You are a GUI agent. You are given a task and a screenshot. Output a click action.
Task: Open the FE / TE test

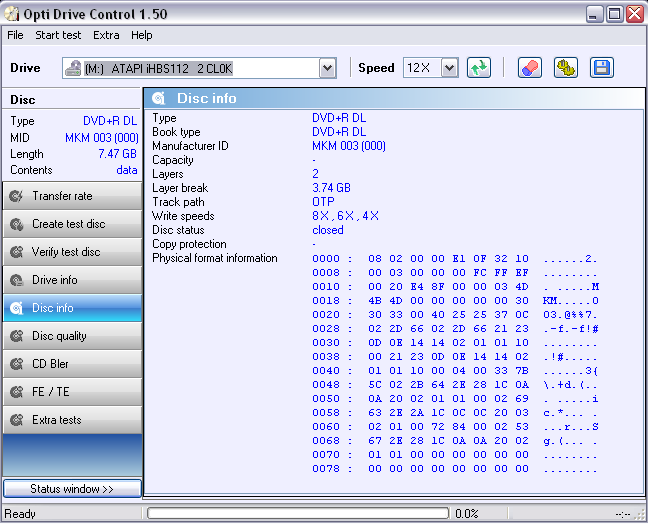(x=73, y=392)
